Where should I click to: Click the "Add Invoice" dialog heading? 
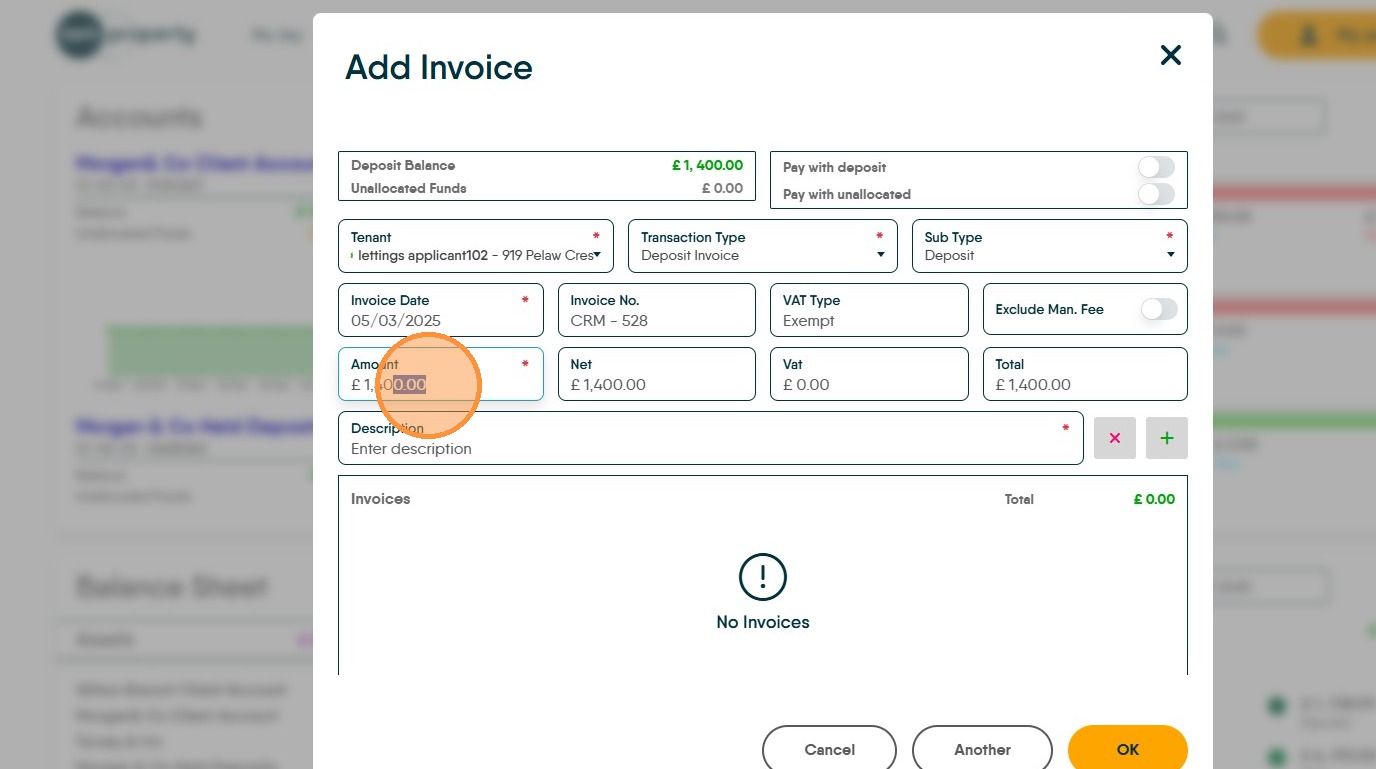[439, 67]
